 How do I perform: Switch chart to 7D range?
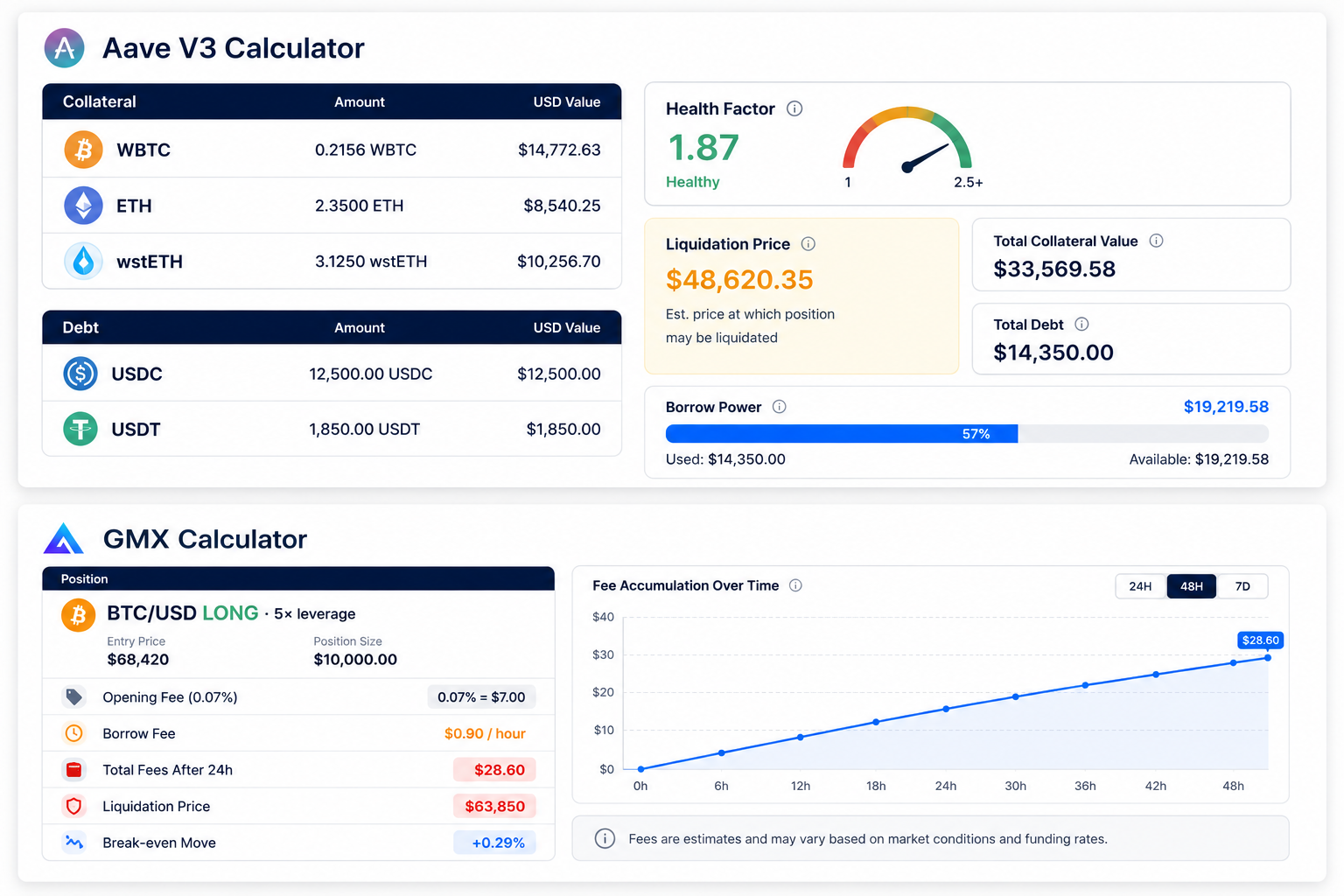[x=1242, y=586]
